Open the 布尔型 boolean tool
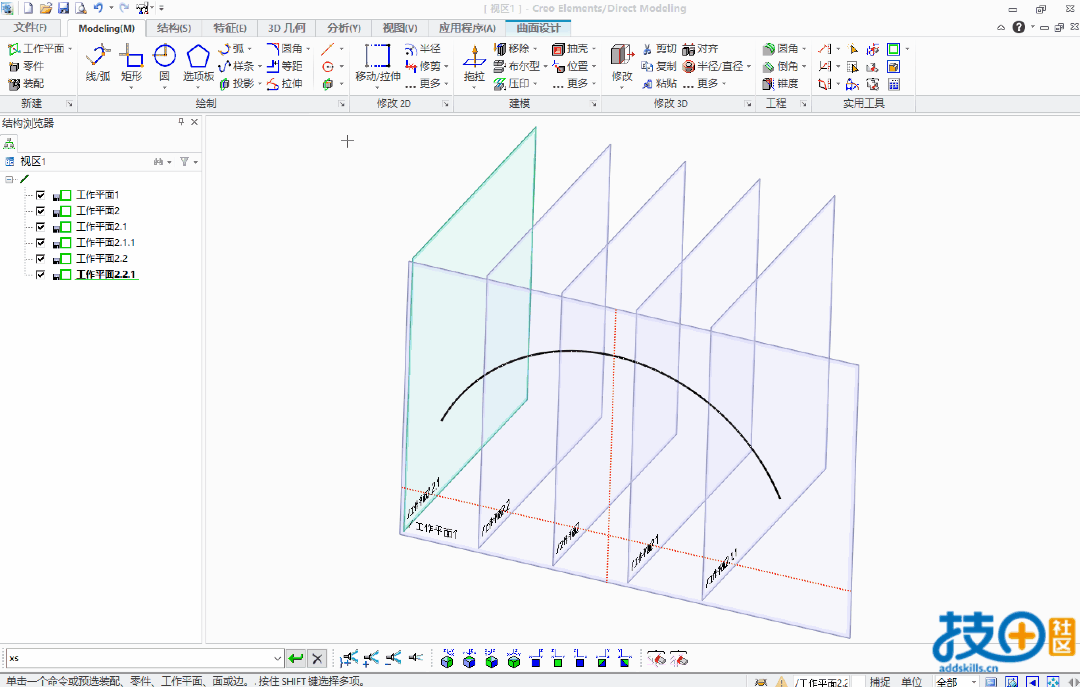Viewport: 1080px width, 687px height. click(517, 66)
